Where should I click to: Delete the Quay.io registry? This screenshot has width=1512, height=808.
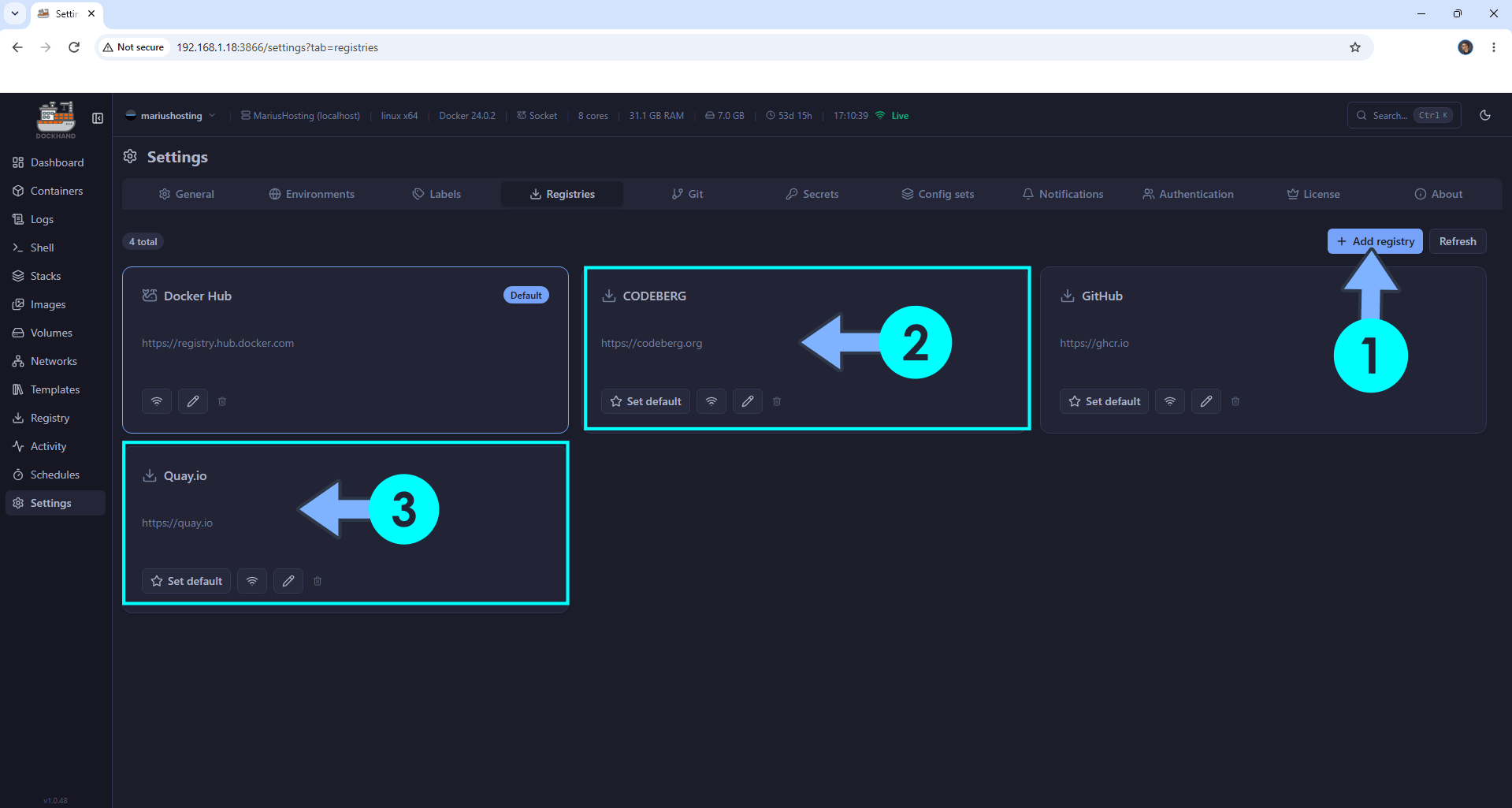coord(318,581)
